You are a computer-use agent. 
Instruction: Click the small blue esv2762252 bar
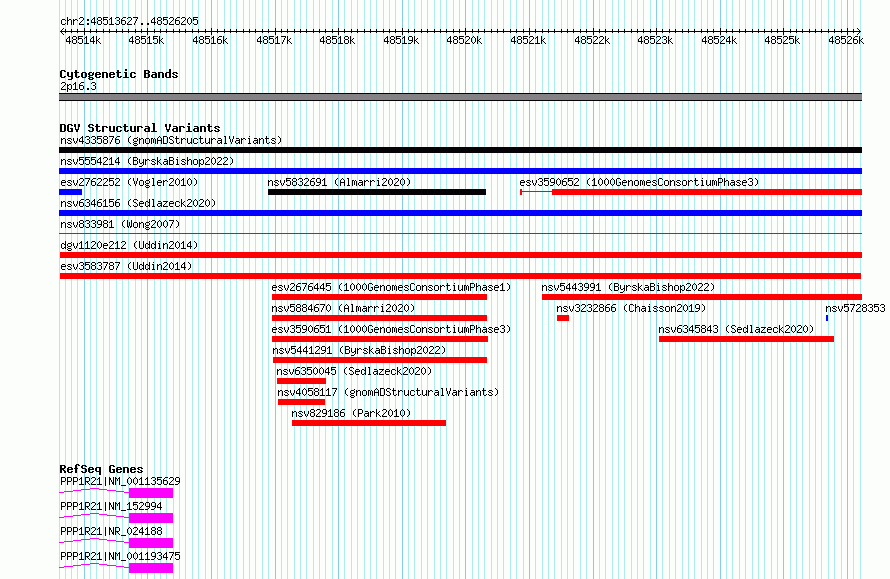[x=70, y=192]
